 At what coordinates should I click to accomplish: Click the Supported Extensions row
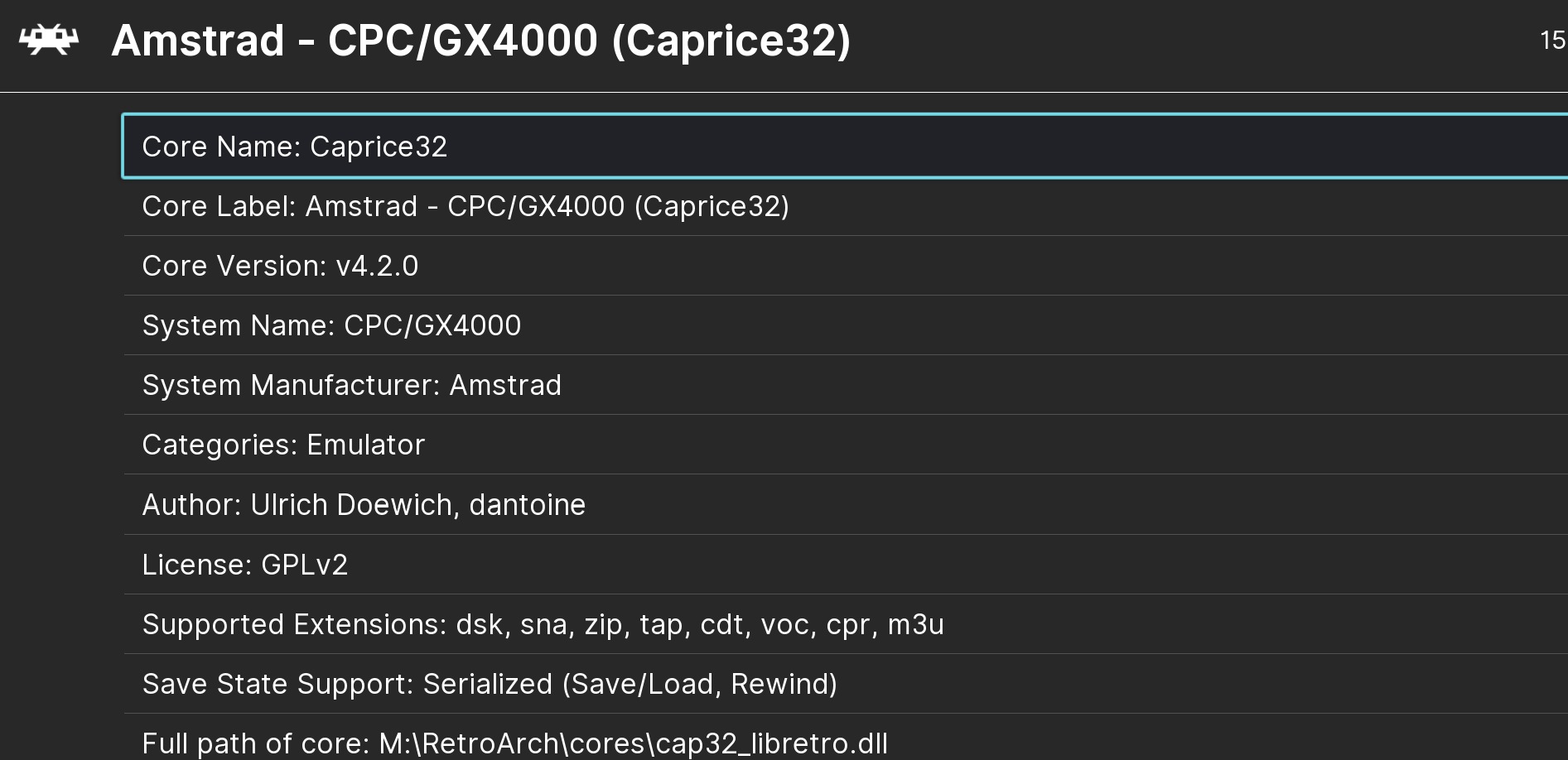point(845,624)
